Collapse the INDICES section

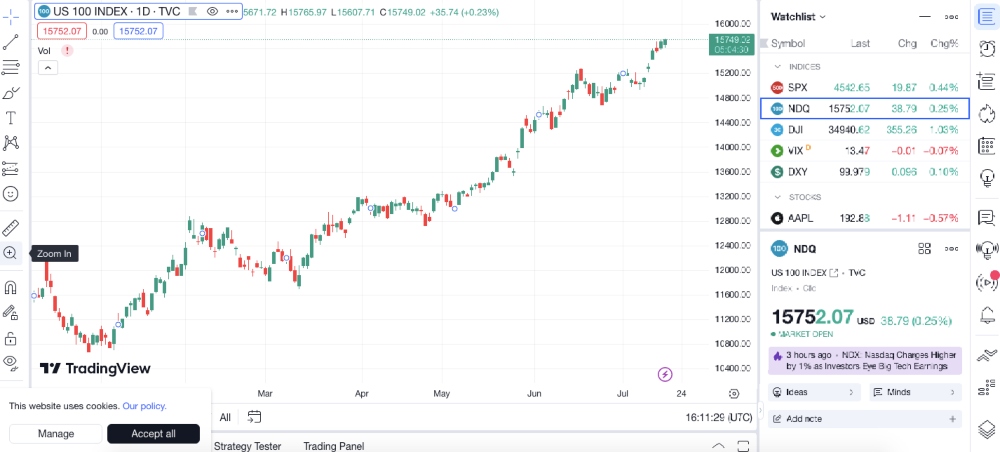[x=777, y=66]
